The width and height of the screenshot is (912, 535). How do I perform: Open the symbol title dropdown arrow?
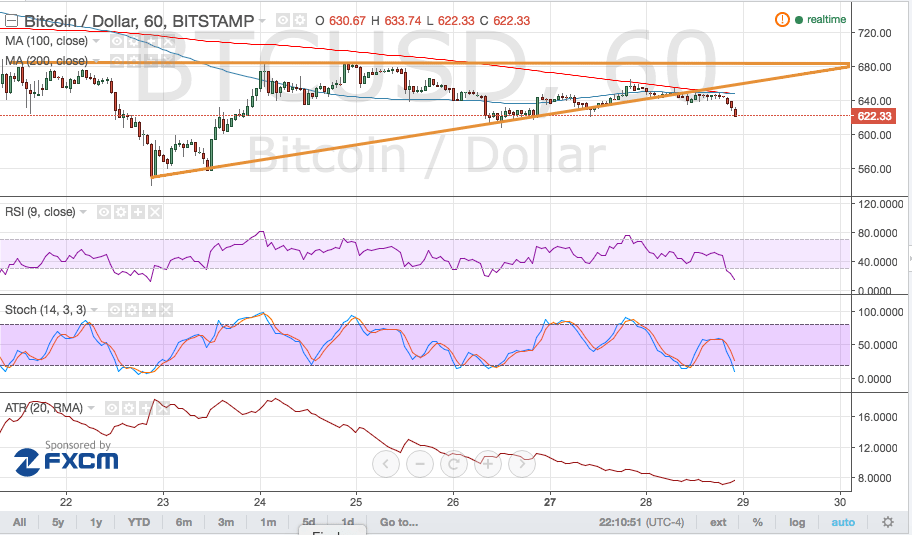click(262, 20)
